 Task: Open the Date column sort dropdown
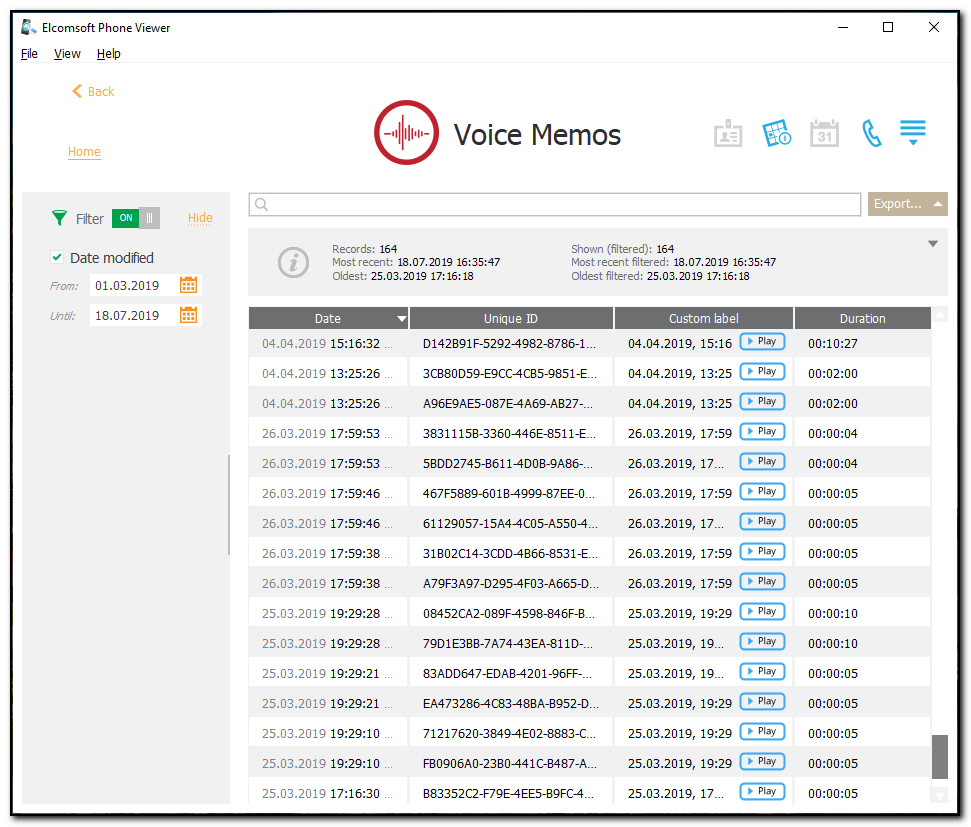pos(400,317)
